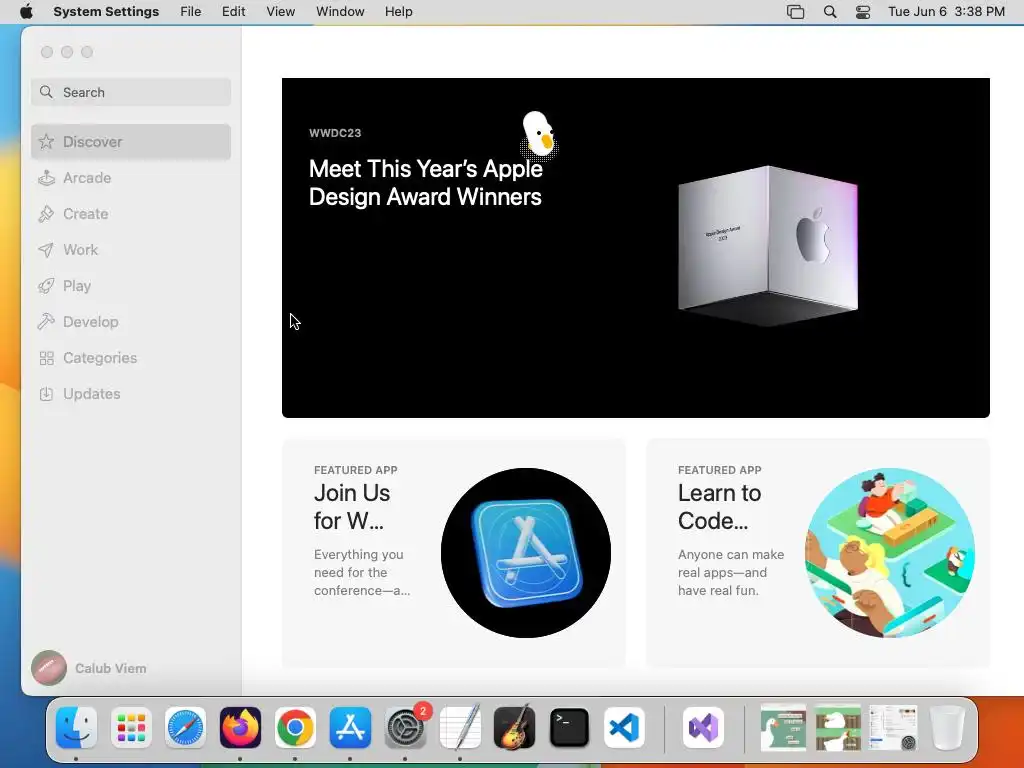The image size is (1024, 768).
Task: Open the Arcade joystick icon in sidebar
Action: [x=46, y=178]
